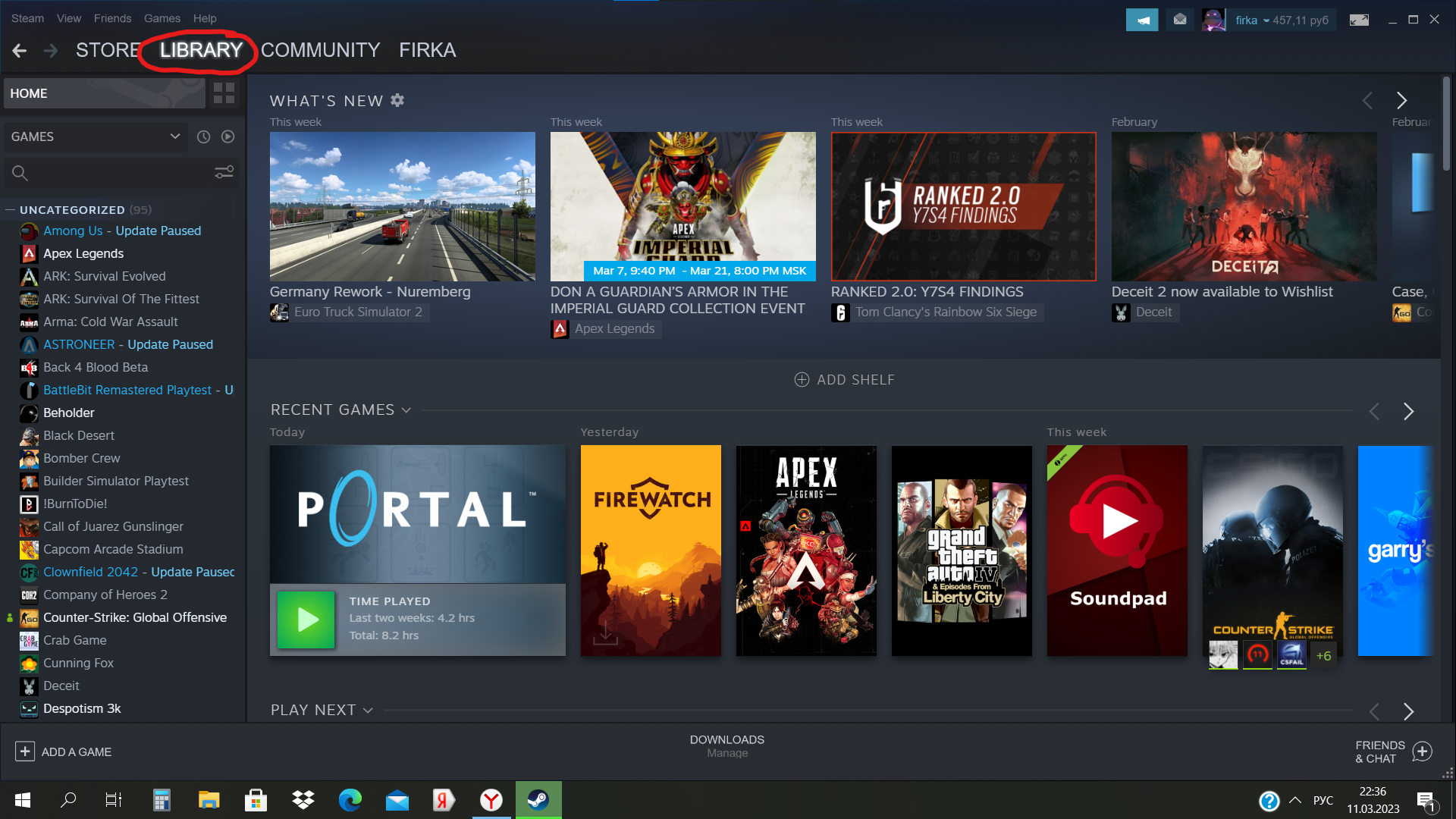1456x819 pixels.
Task: Switch to the Community tab
Action: tap(320, 50)
